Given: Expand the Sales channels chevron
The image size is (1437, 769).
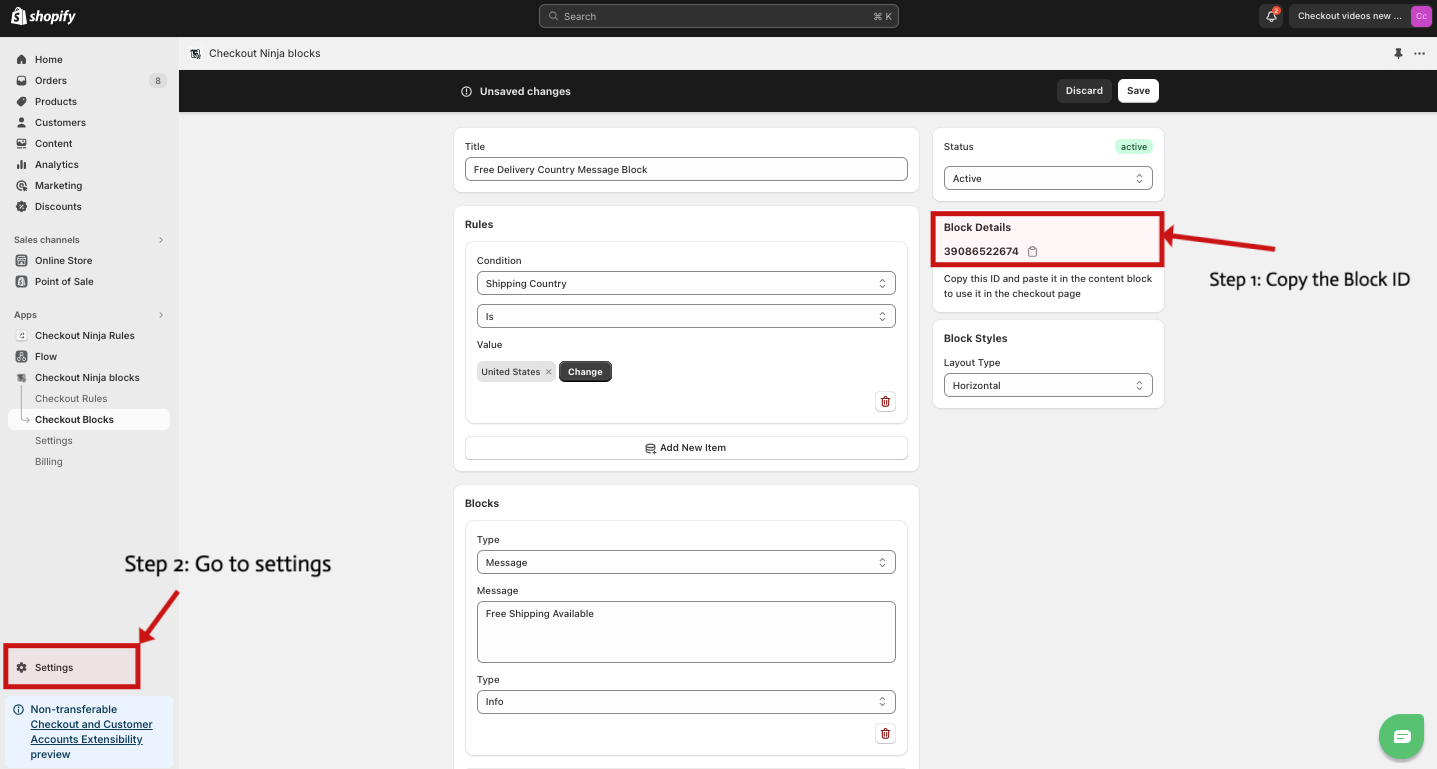Looking at the screenshot, I should point(160,240).
